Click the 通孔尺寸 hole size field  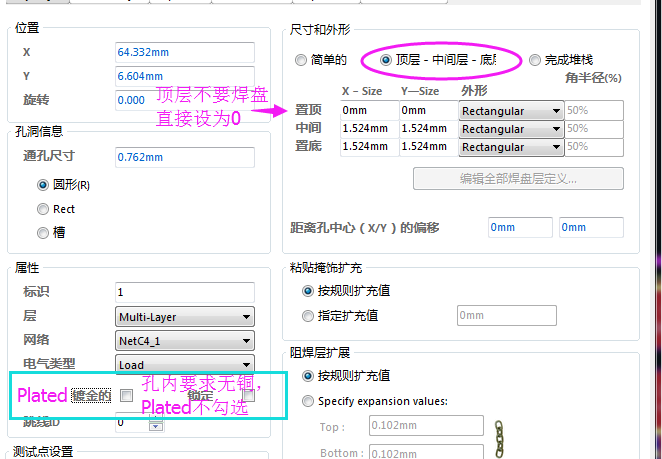point(185,157)
